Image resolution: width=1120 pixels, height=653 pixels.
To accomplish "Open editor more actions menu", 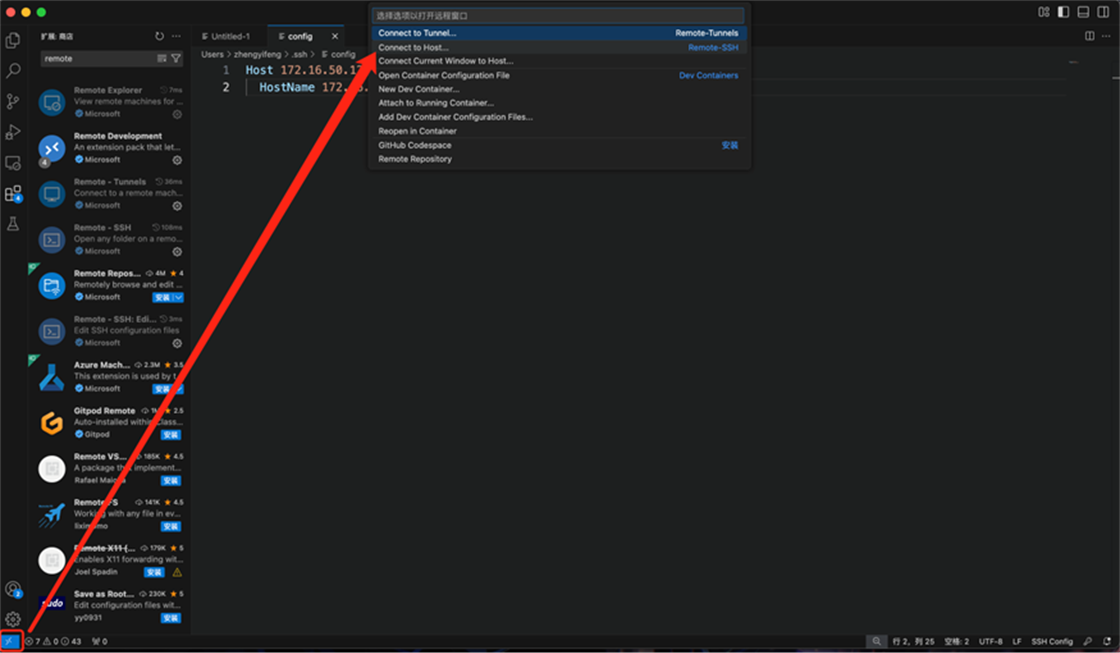I will tap(1106, 36).
